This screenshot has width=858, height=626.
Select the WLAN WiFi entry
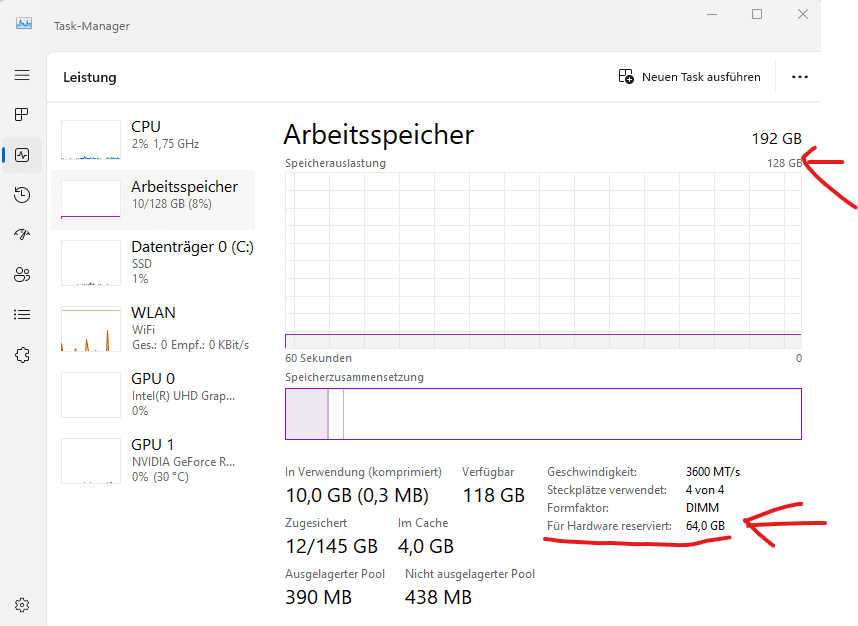click(x=153, y=327)
